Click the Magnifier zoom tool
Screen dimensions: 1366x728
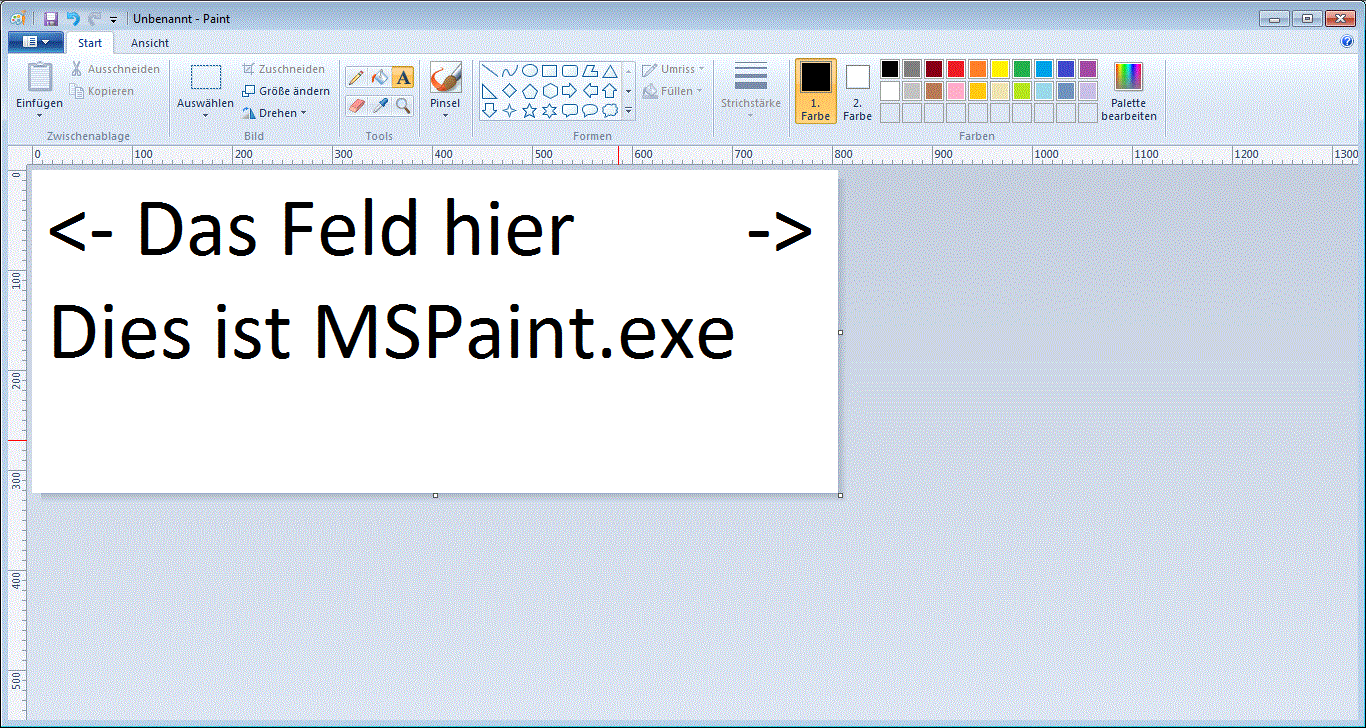[x=402, y=105]
